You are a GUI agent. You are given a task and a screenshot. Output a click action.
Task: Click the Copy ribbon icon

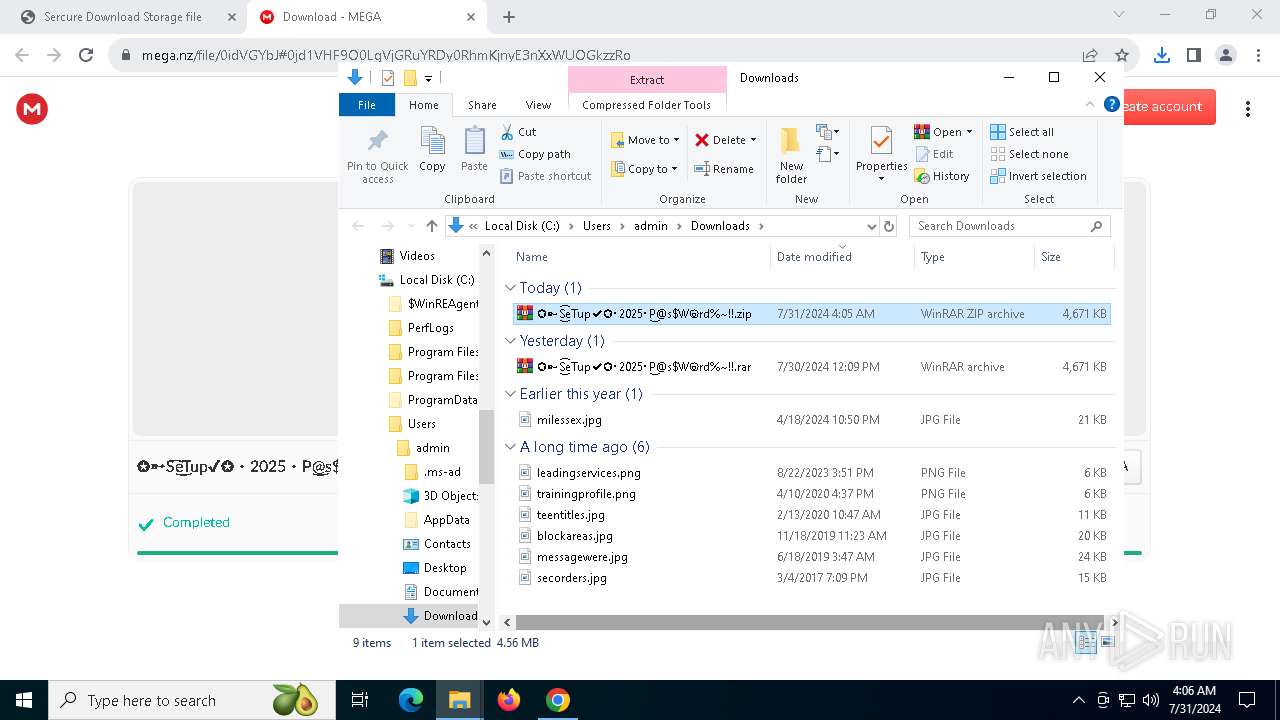(432, 150)
